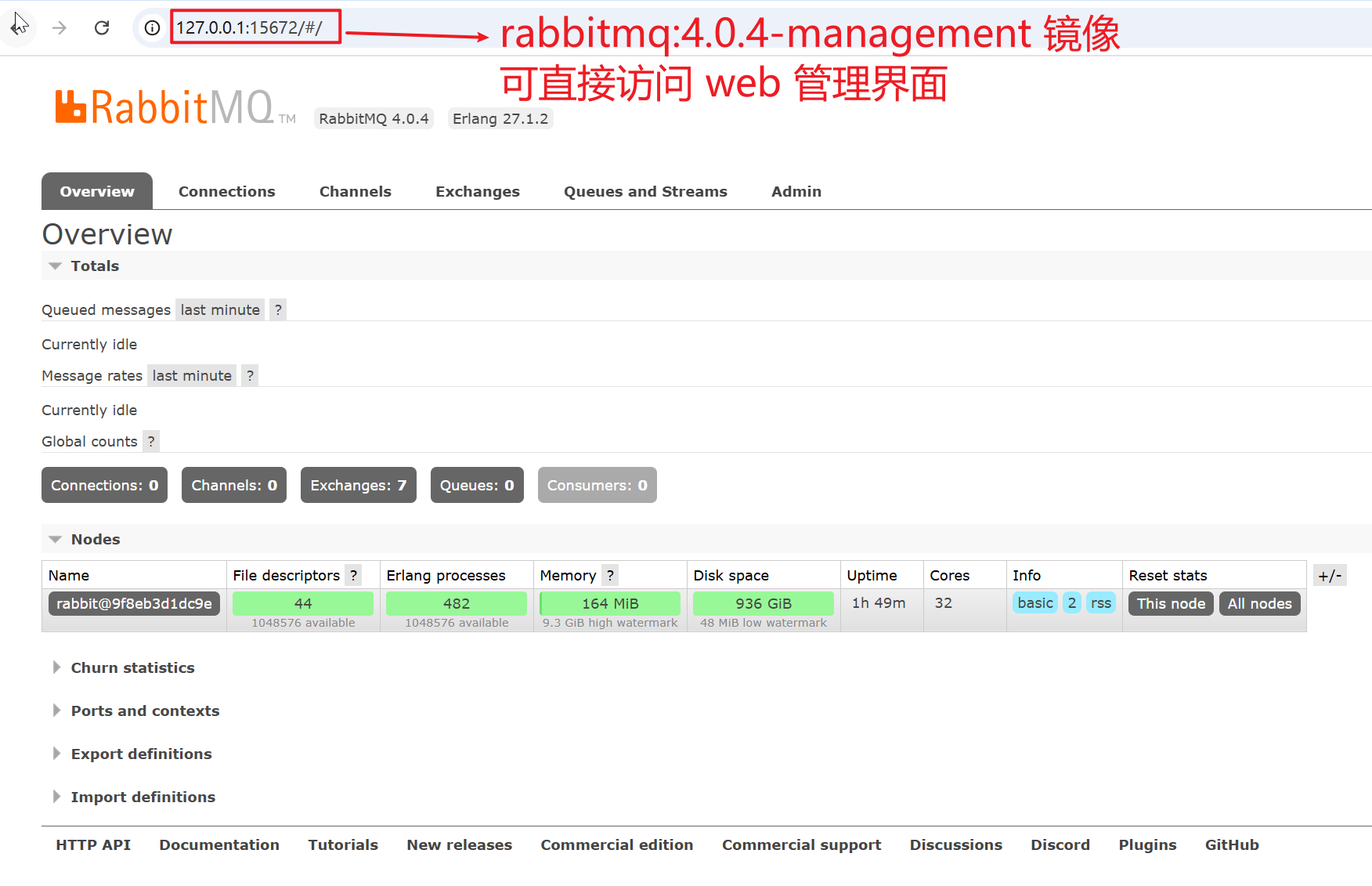Click Consumers: 0 count badge
The width and height of the screenshot is (1372, 886).
[x=598, y=485]
